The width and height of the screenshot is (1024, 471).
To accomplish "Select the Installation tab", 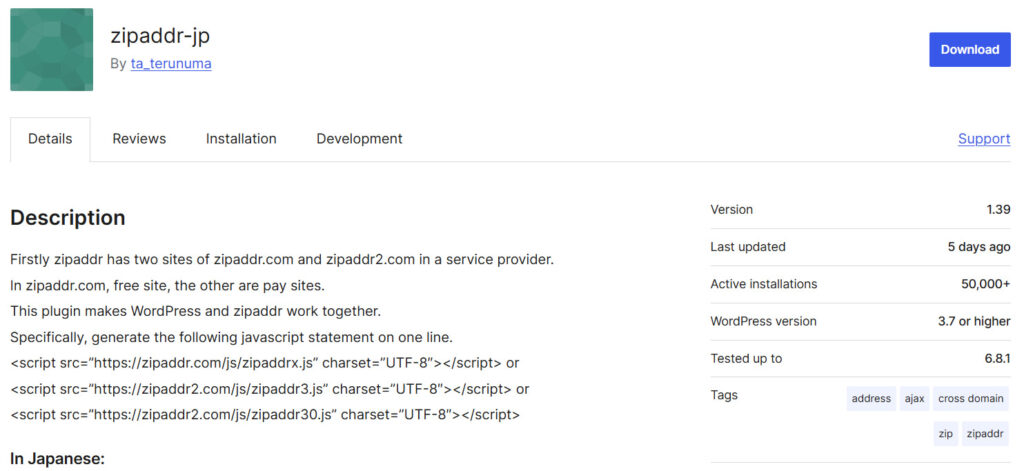I will point(241,139).
